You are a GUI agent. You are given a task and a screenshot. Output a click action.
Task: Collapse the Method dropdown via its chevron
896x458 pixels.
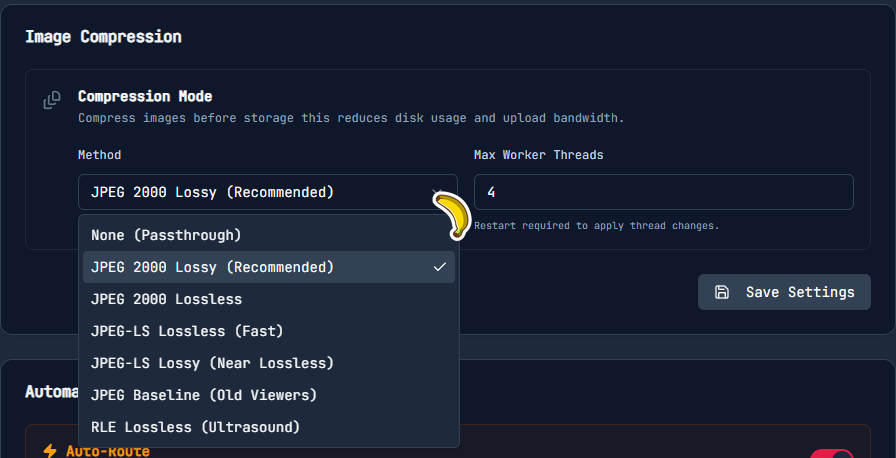click(x=436, y=192)
